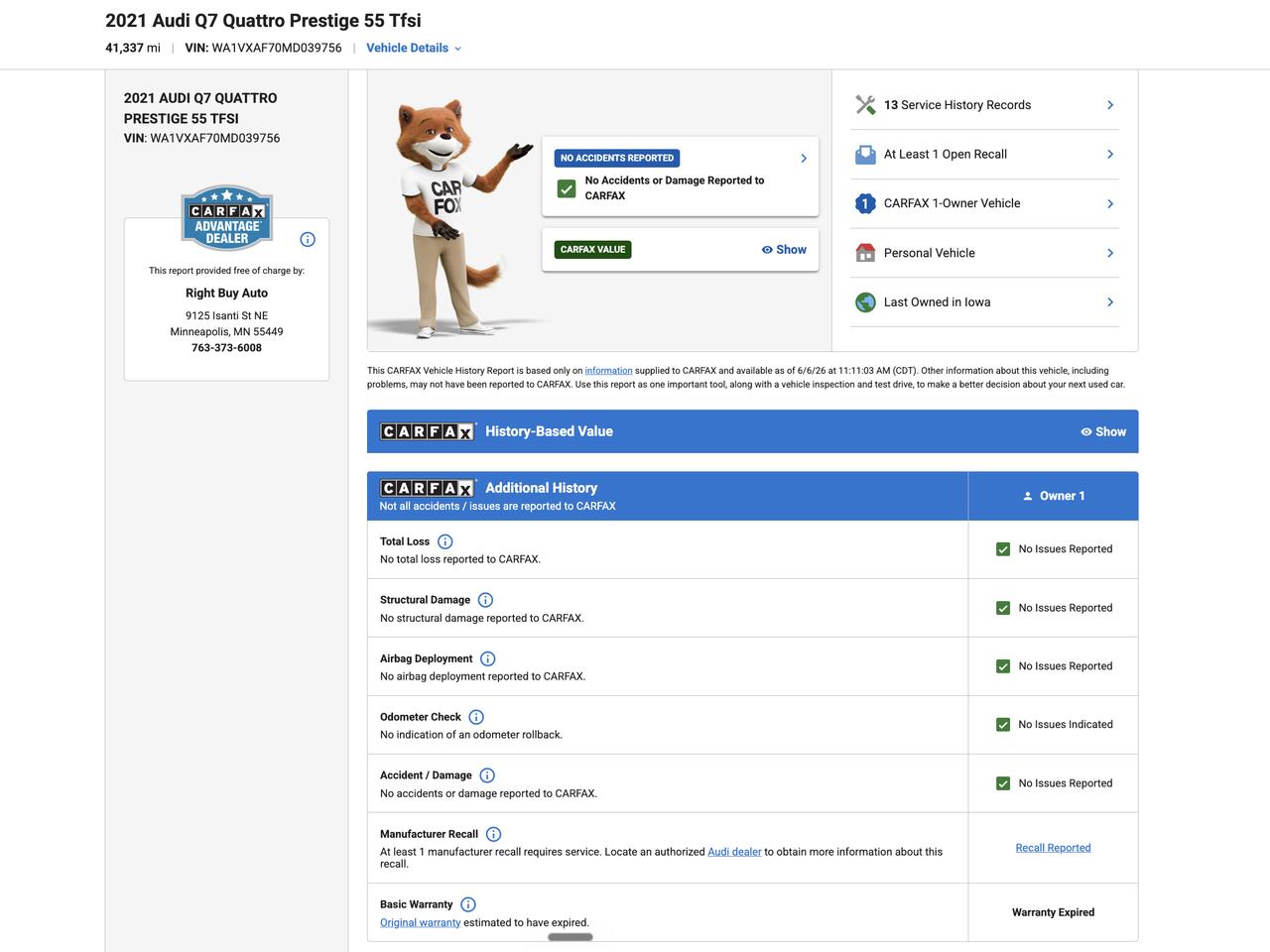Click the Recall Reported link
Screen dimensions: 1270x952
point(1053,848)
